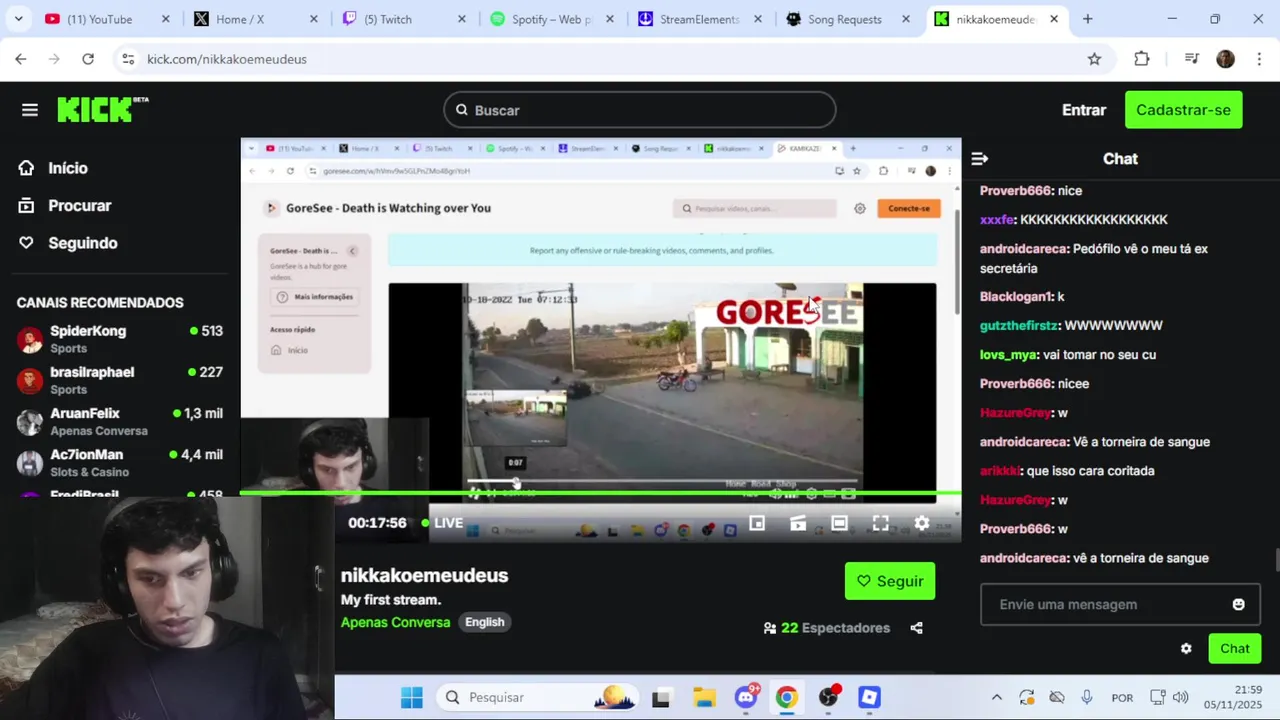
Task: Click the browser address bar URL
Action: 227,59
